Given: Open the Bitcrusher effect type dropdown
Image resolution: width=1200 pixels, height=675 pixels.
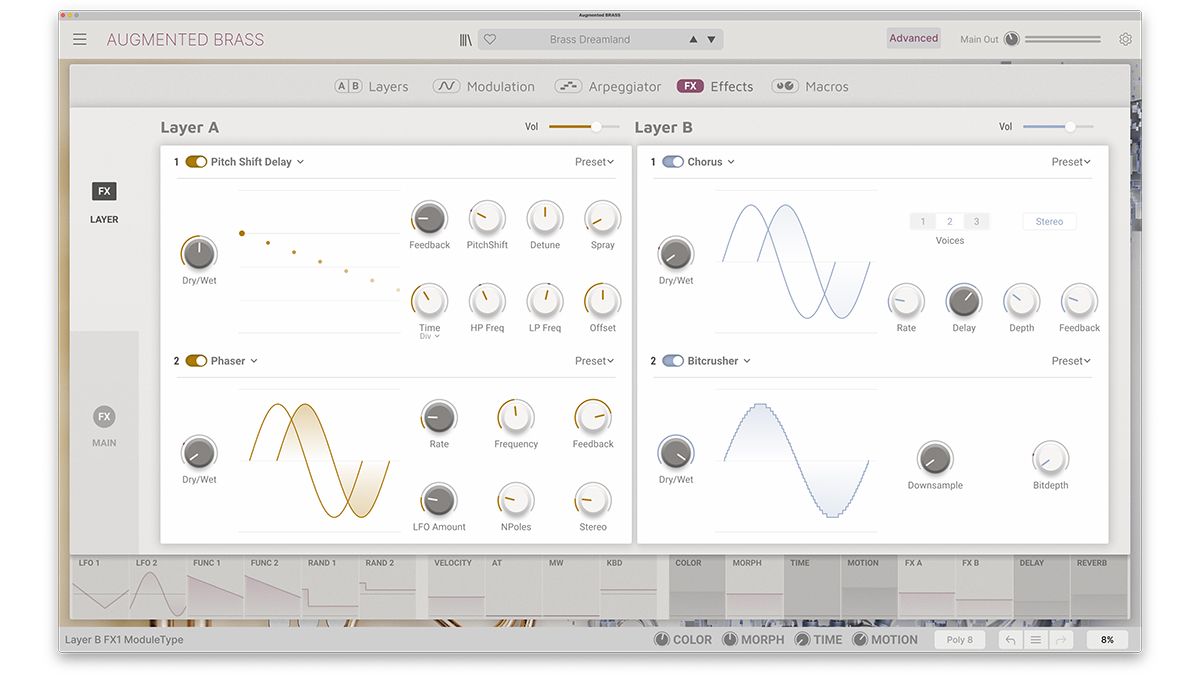Looking at the screenshot, I should (x=719, y=361).
